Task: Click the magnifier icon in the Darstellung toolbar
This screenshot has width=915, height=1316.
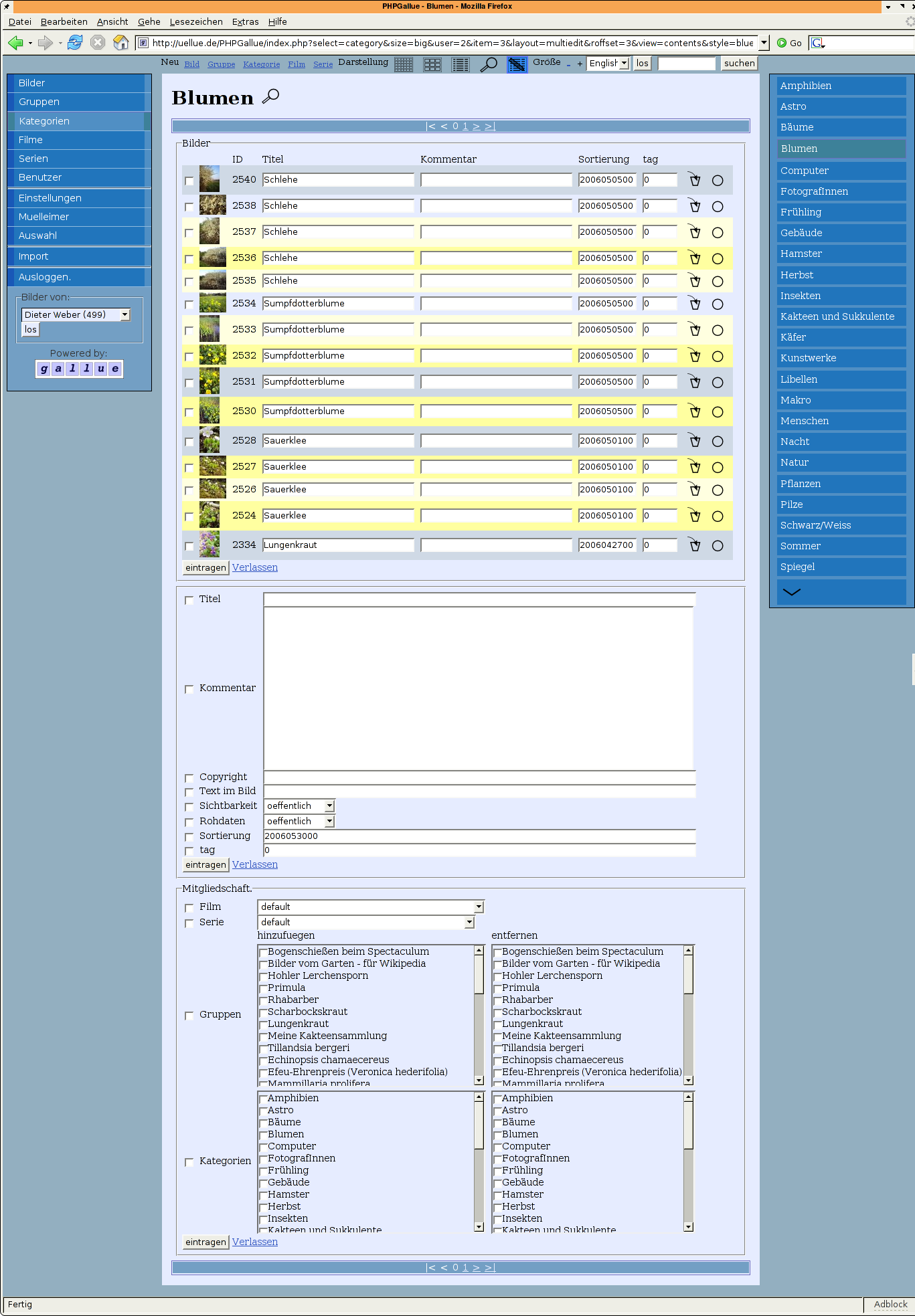Action: tap(489, 64)
